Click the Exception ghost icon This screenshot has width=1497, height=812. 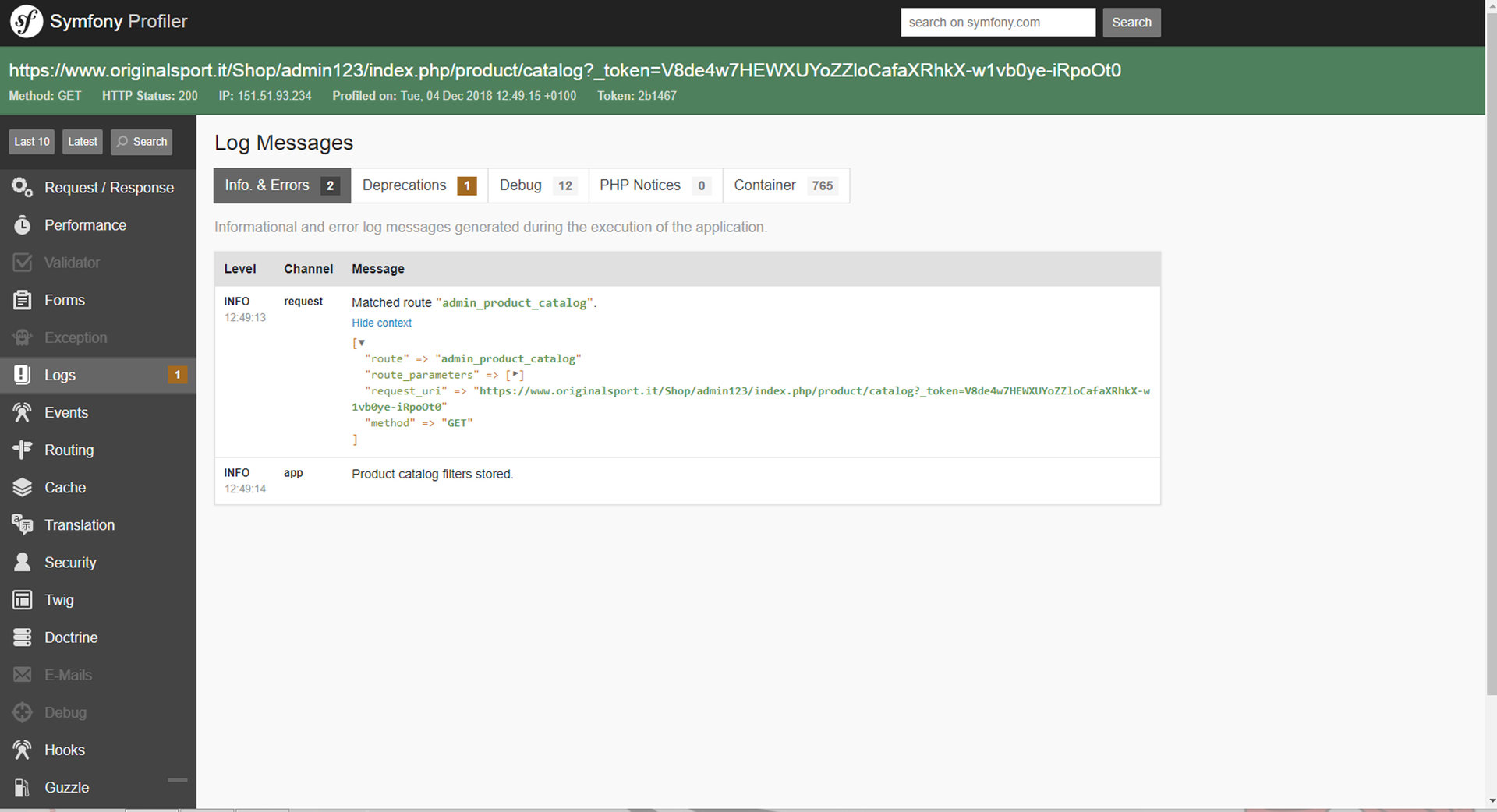coord(22,337)
